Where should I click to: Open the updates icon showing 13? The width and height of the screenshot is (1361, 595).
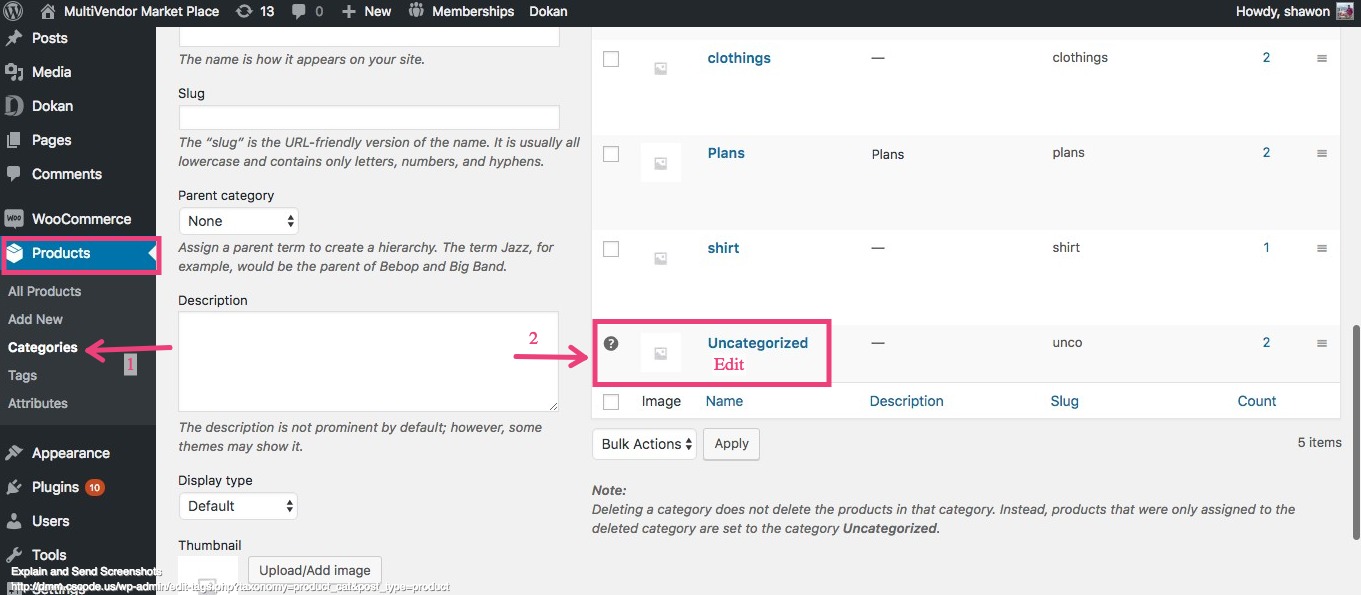click(x=244, y=11)
